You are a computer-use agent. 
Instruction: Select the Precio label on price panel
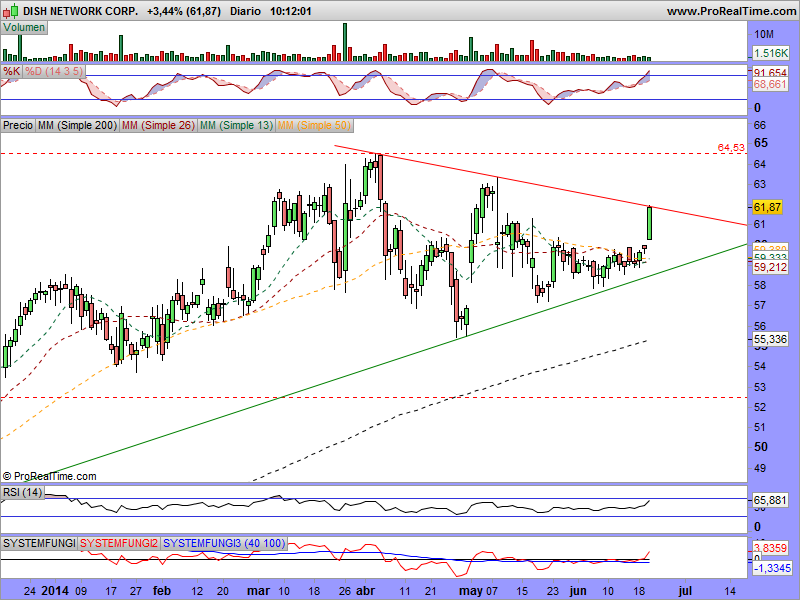tap(18, 125)
